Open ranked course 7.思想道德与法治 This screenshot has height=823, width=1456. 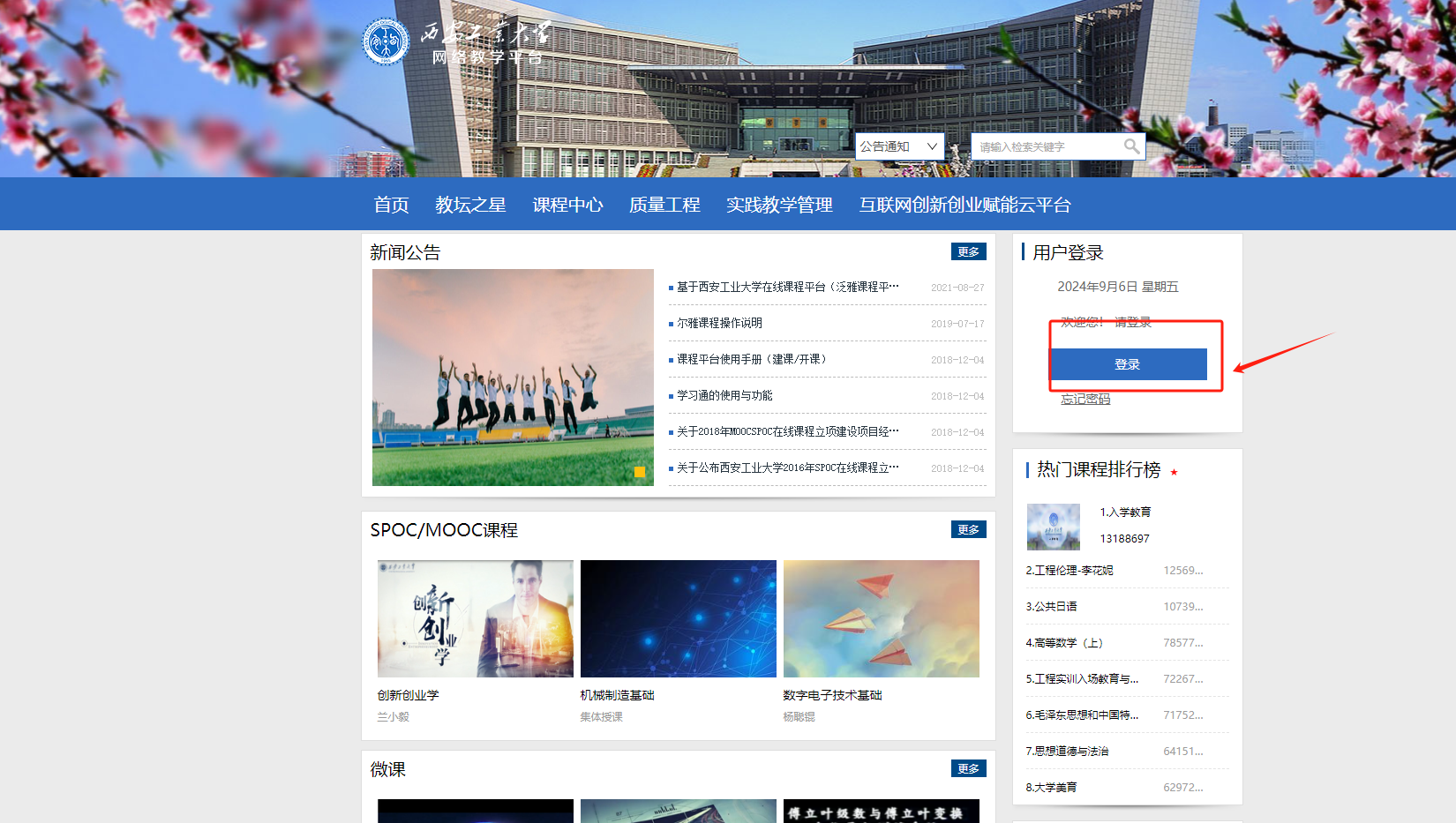pyautogui.click(x=1067, y=752)
